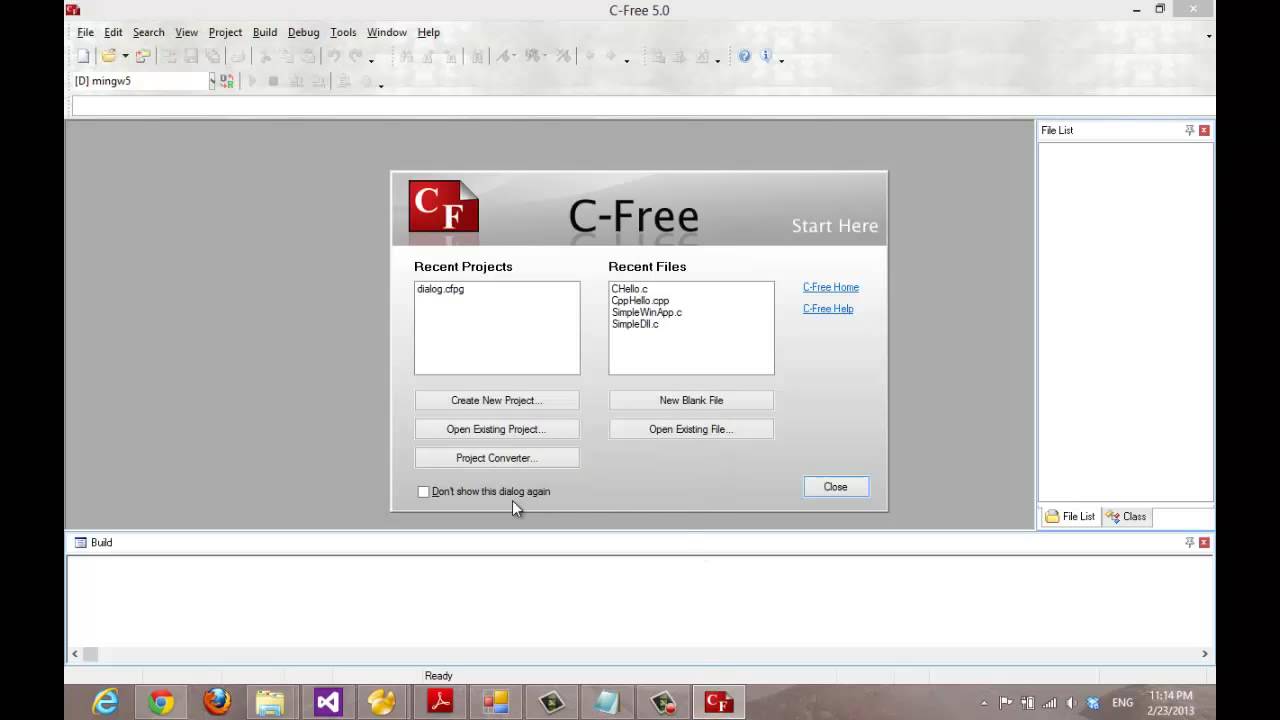Select CppHello.cpp in Recent Files
This screenshot has height=720, width=1280.
click(x=641, y=300)
